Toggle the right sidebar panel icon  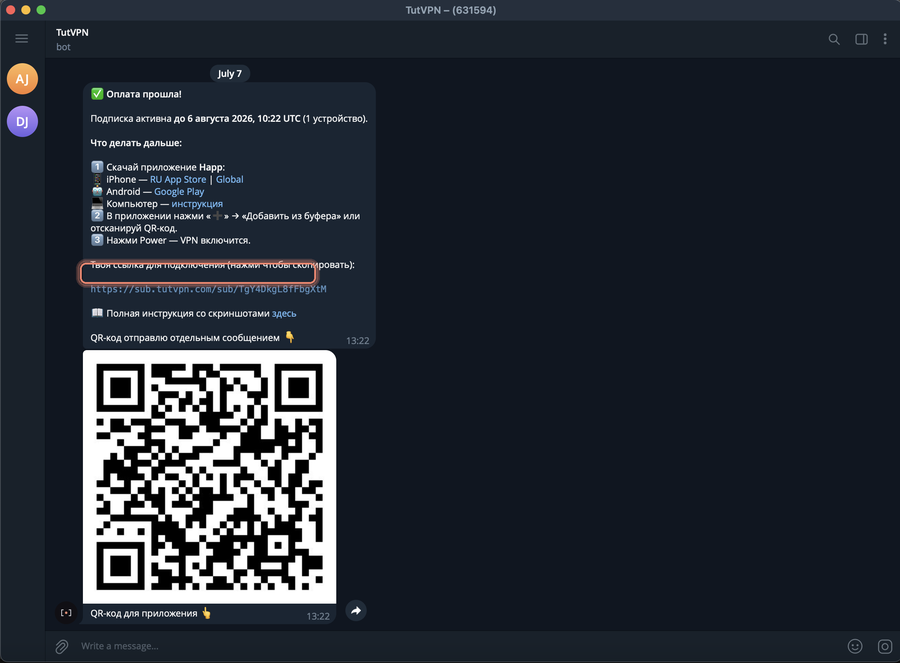pos(862,39)
